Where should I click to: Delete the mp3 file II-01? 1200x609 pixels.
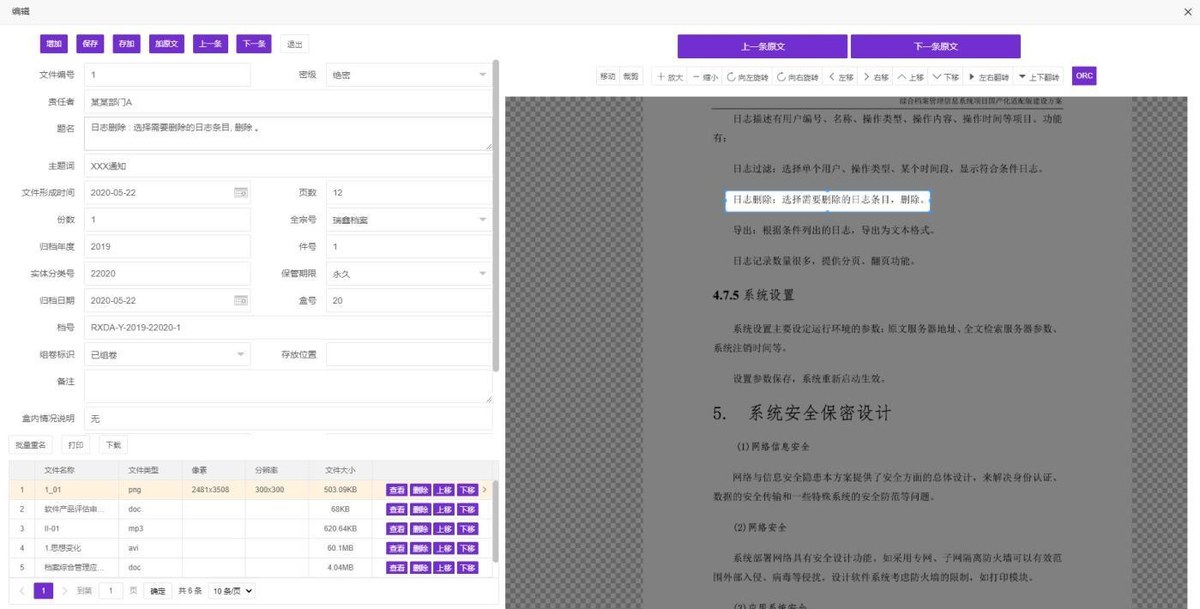[x=420, y=529]
